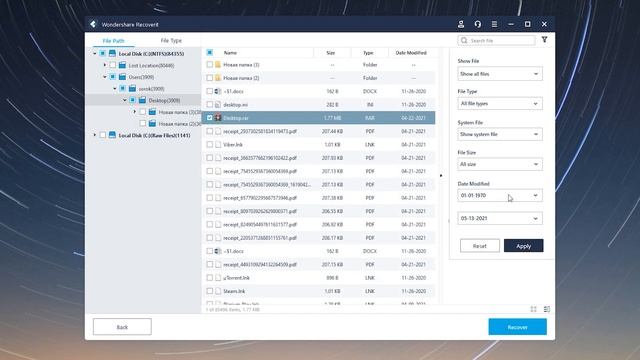Click the Reset button
This screenshot has width=640, height=360.
(480, 246)
